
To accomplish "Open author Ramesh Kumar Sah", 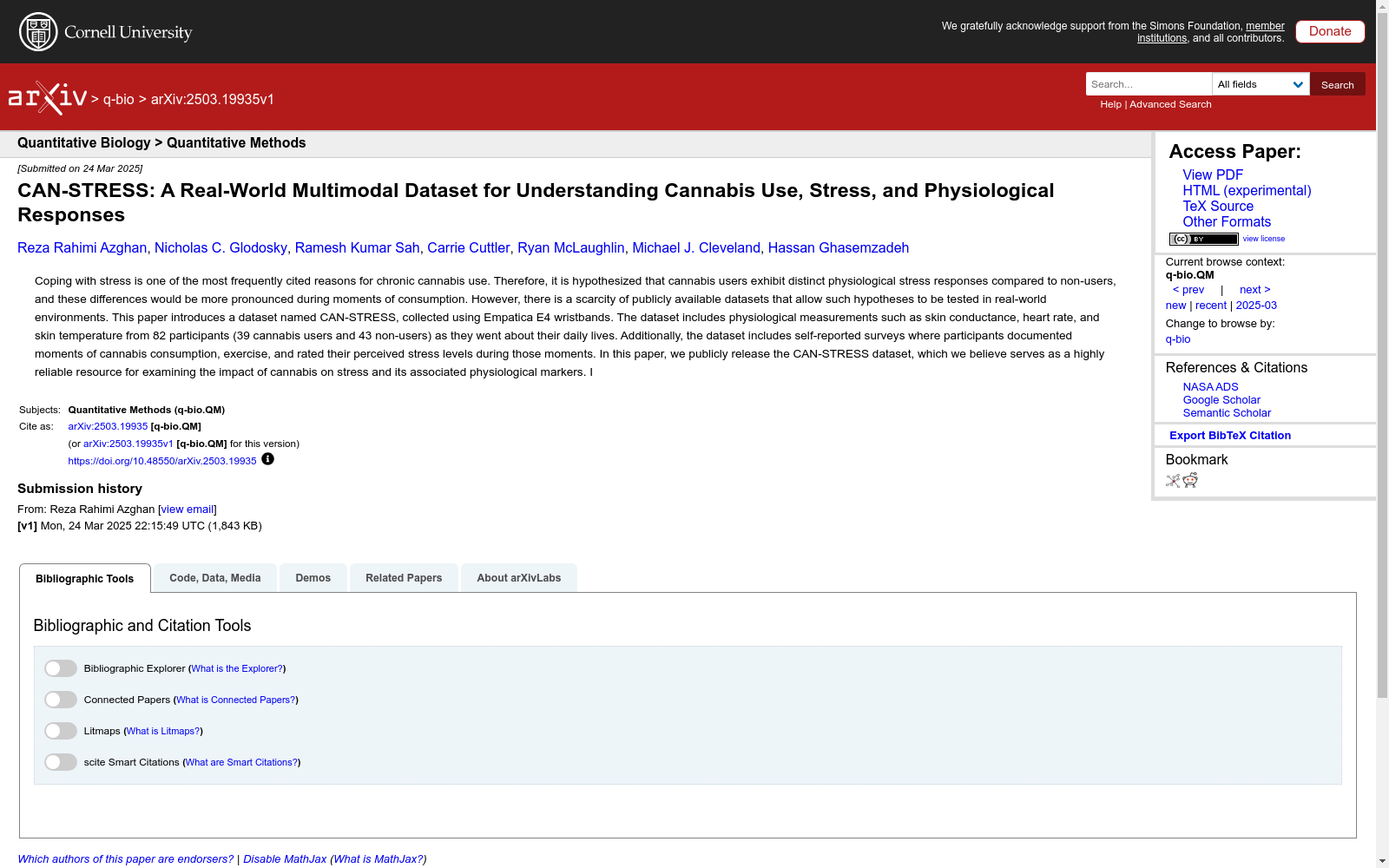I will 358,248.
